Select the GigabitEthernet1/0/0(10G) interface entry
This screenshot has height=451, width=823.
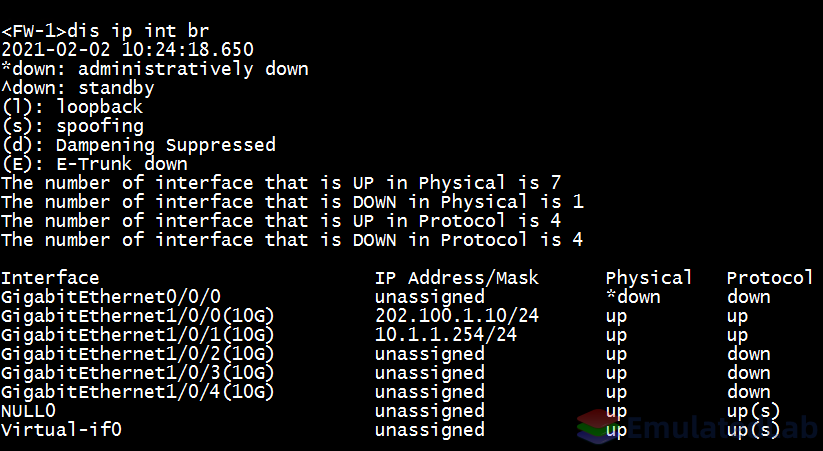pyautogui.click(x=138, y=316)
